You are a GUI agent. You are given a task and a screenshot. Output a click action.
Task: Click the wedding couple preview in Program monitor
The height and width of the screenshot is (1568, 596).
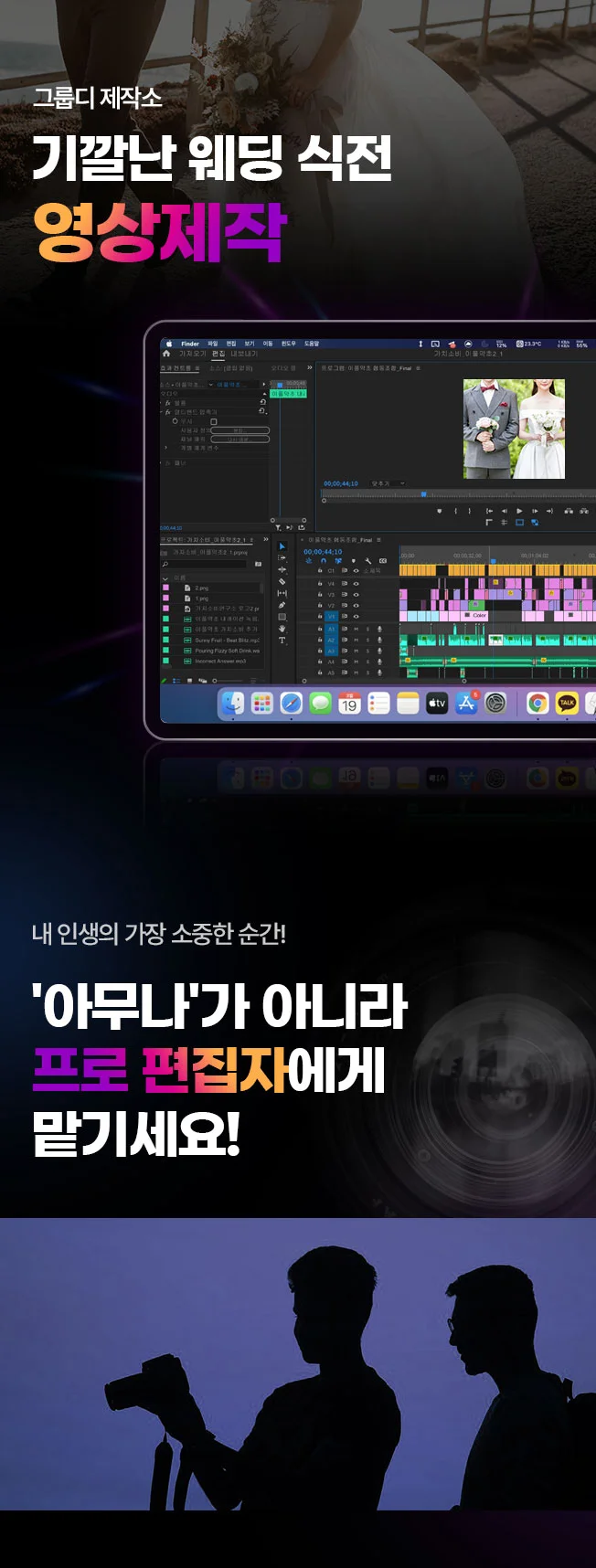click(514, 429)
